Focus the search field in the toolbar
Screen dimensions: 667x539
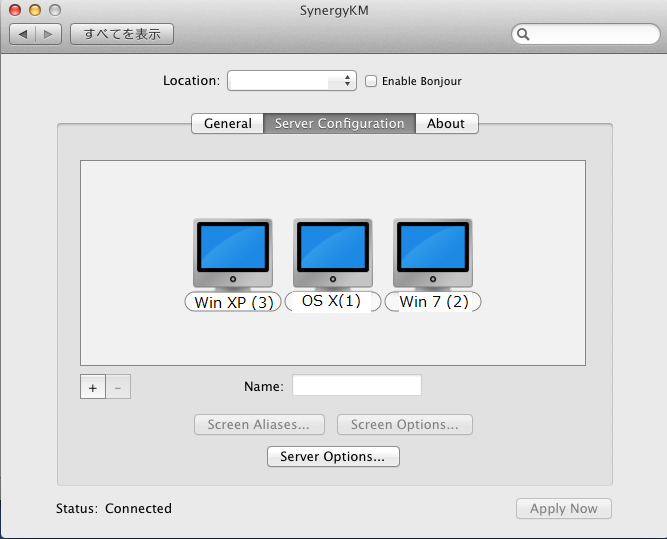click(x=586, y=34)
